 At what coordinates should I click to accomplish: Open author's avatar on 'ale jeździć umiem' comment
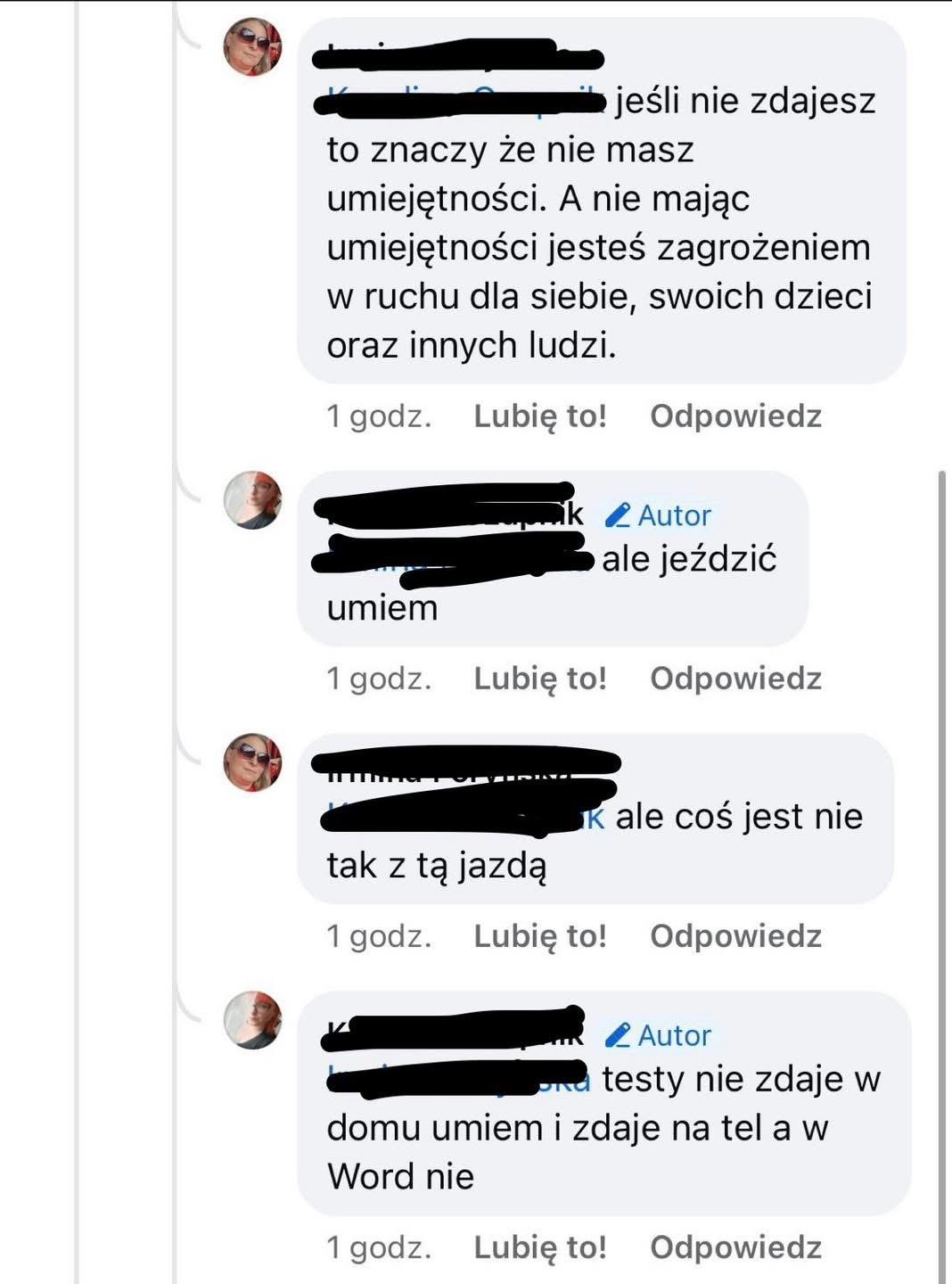point(252,500)
